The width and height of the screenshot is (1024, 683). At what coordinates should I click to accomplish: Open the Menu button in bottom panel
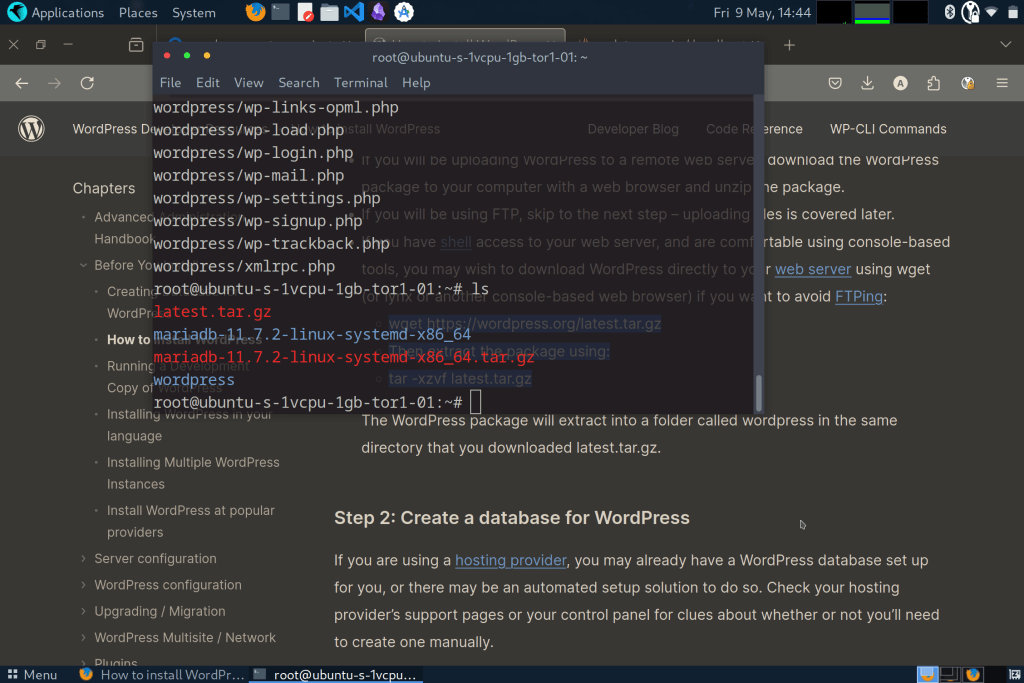point(33,675)
